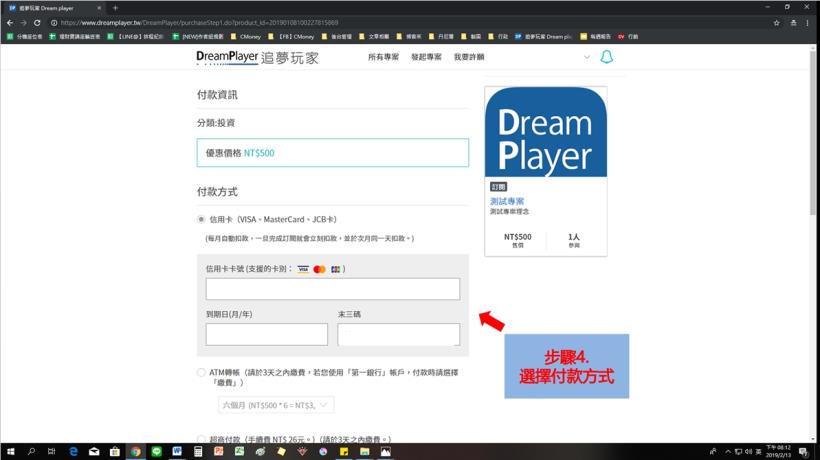Viewport: 820px width, 460px height.
Task: Click the taskbar clock showing 2019/2/13
Action: [x=779, y=452]
